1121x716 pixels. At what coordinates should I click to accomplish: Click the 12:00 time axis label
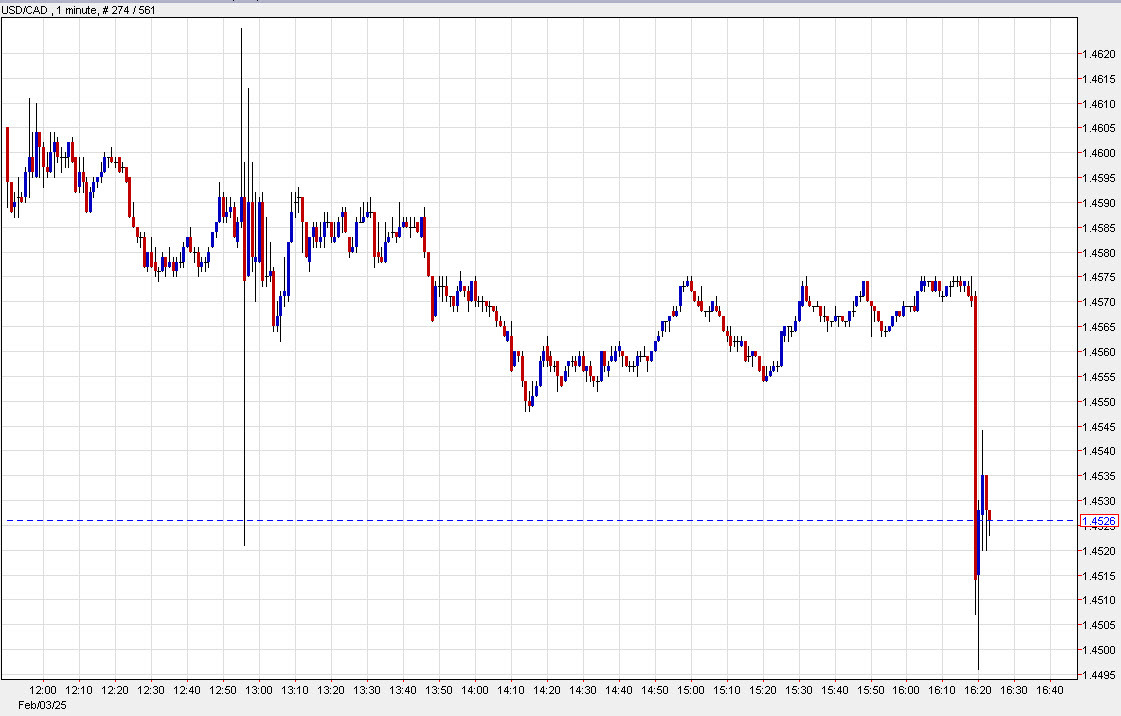(x=43, y=691)
